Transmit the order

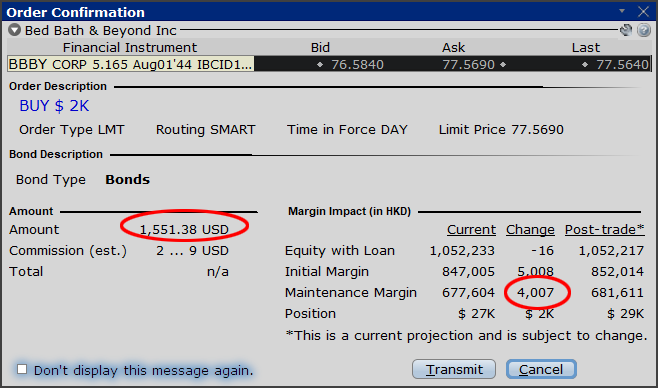point(454,369)
